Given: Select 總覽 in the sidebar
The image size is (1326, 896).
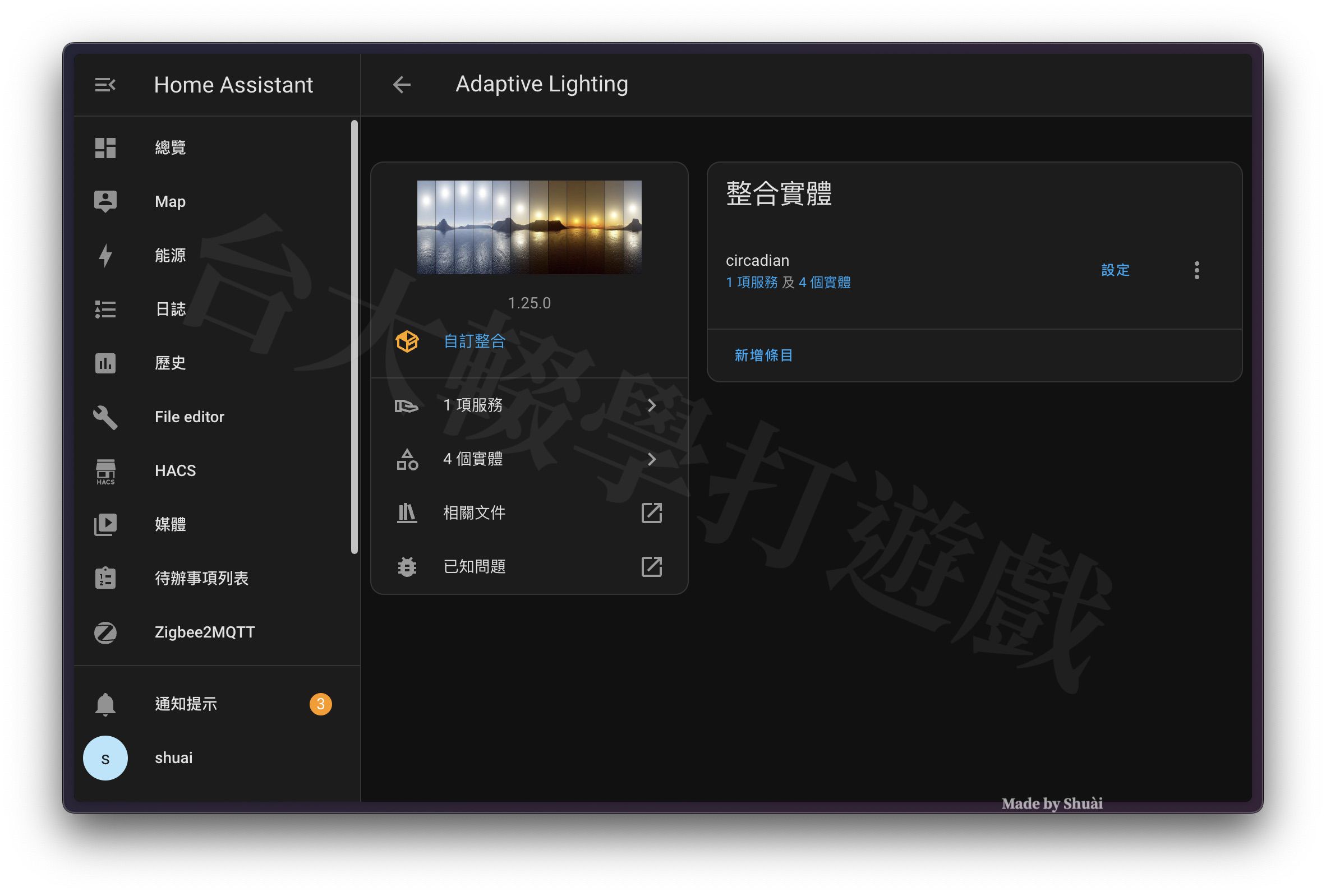Looking at the screenshot, I should click(x=217, y=147).
